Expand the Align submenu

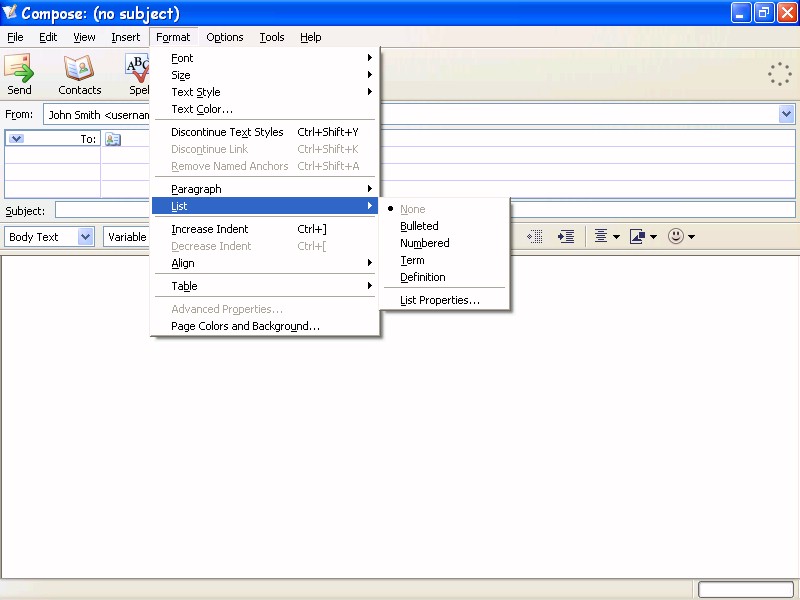[x=265, y=263]
